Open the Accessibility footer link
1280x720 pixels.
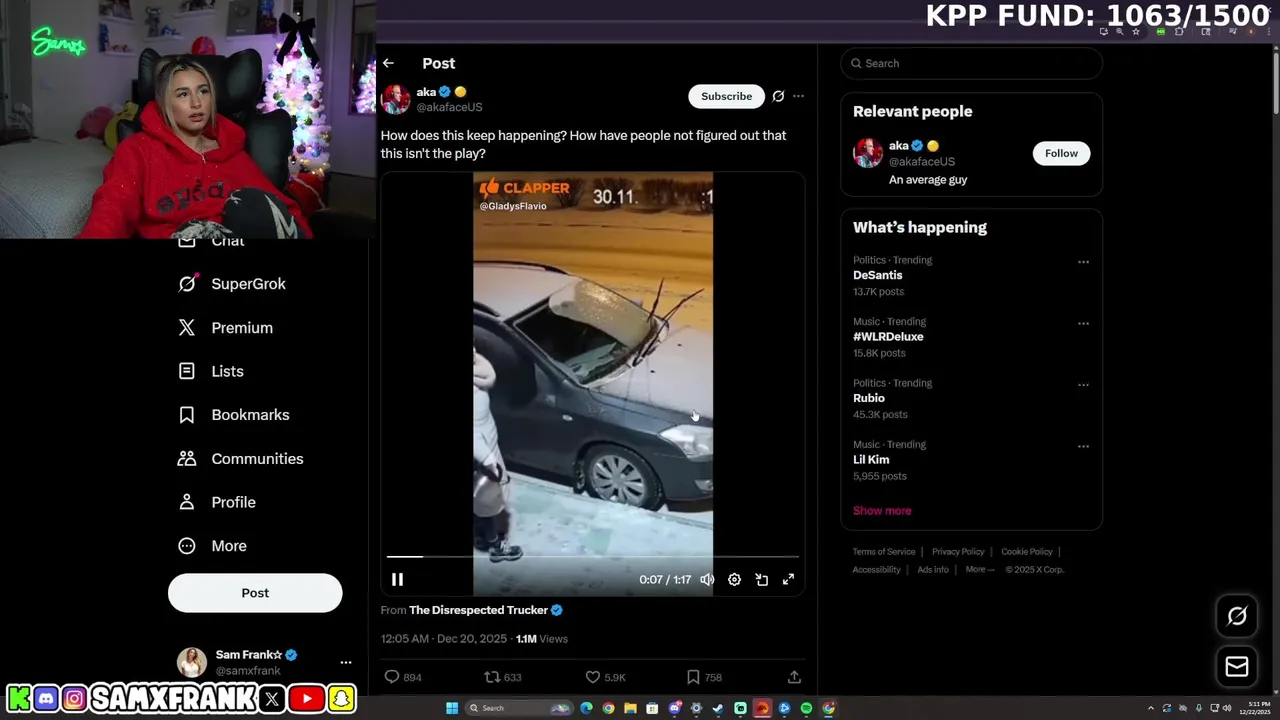pyautogui.click(x=877, y=570)
